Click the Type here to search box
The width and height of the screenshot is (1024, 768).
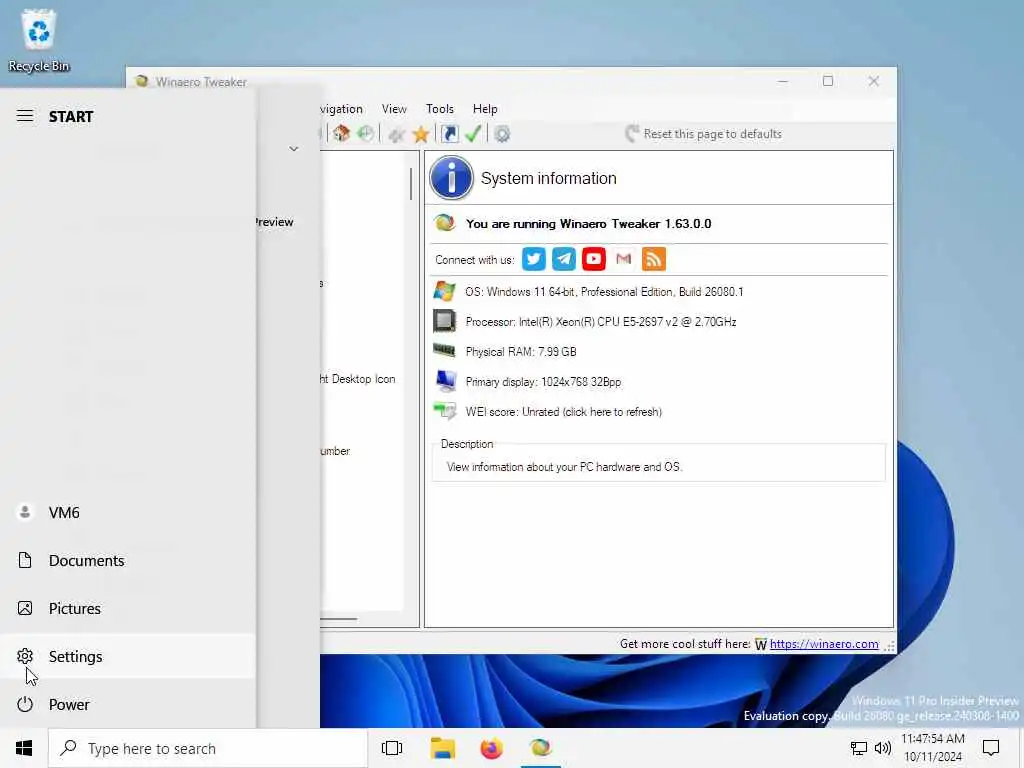208,748
